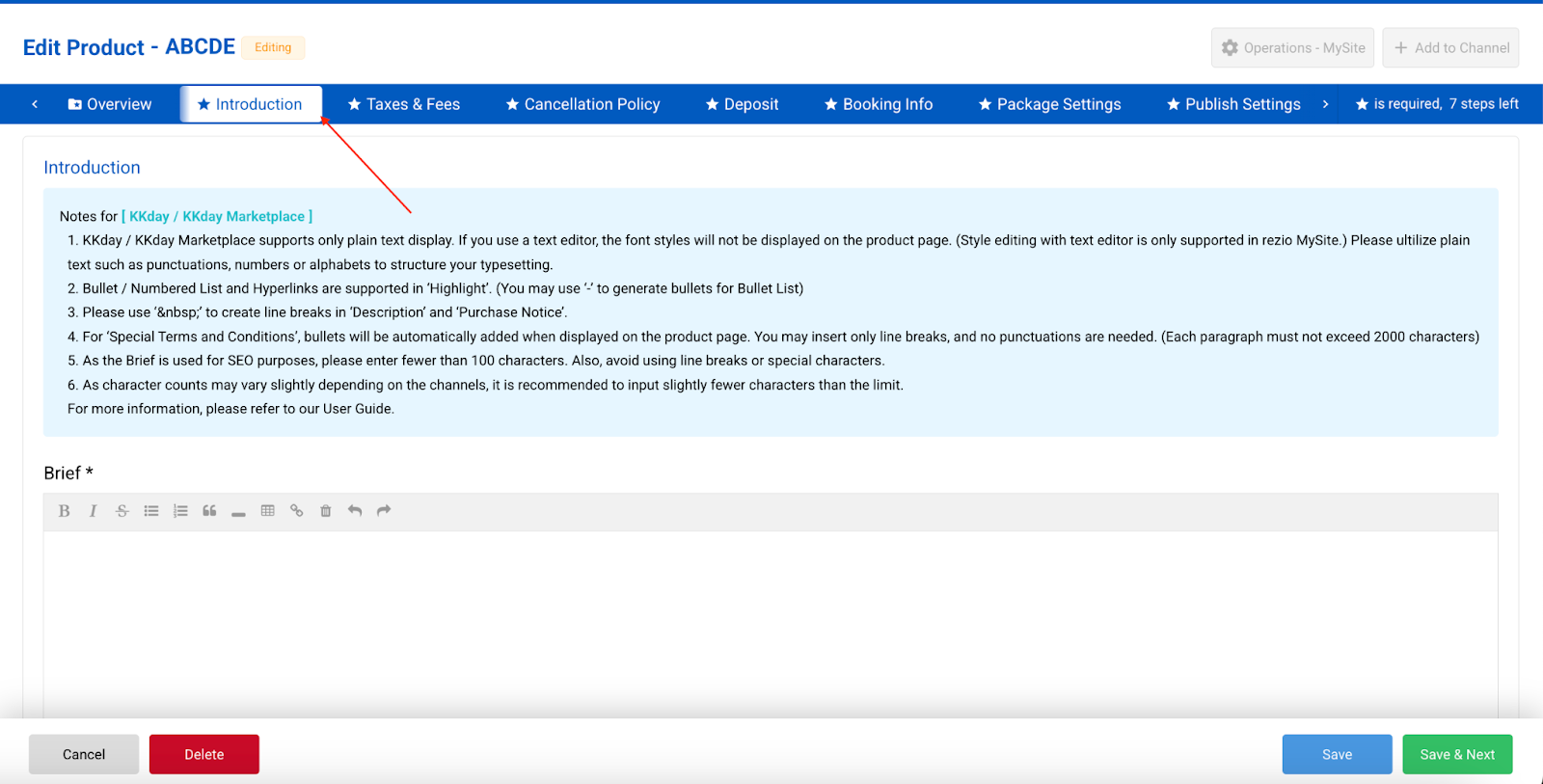Redo edit in Brief editor
This screenshot has width=1543, height=784.
coord(384,511)
